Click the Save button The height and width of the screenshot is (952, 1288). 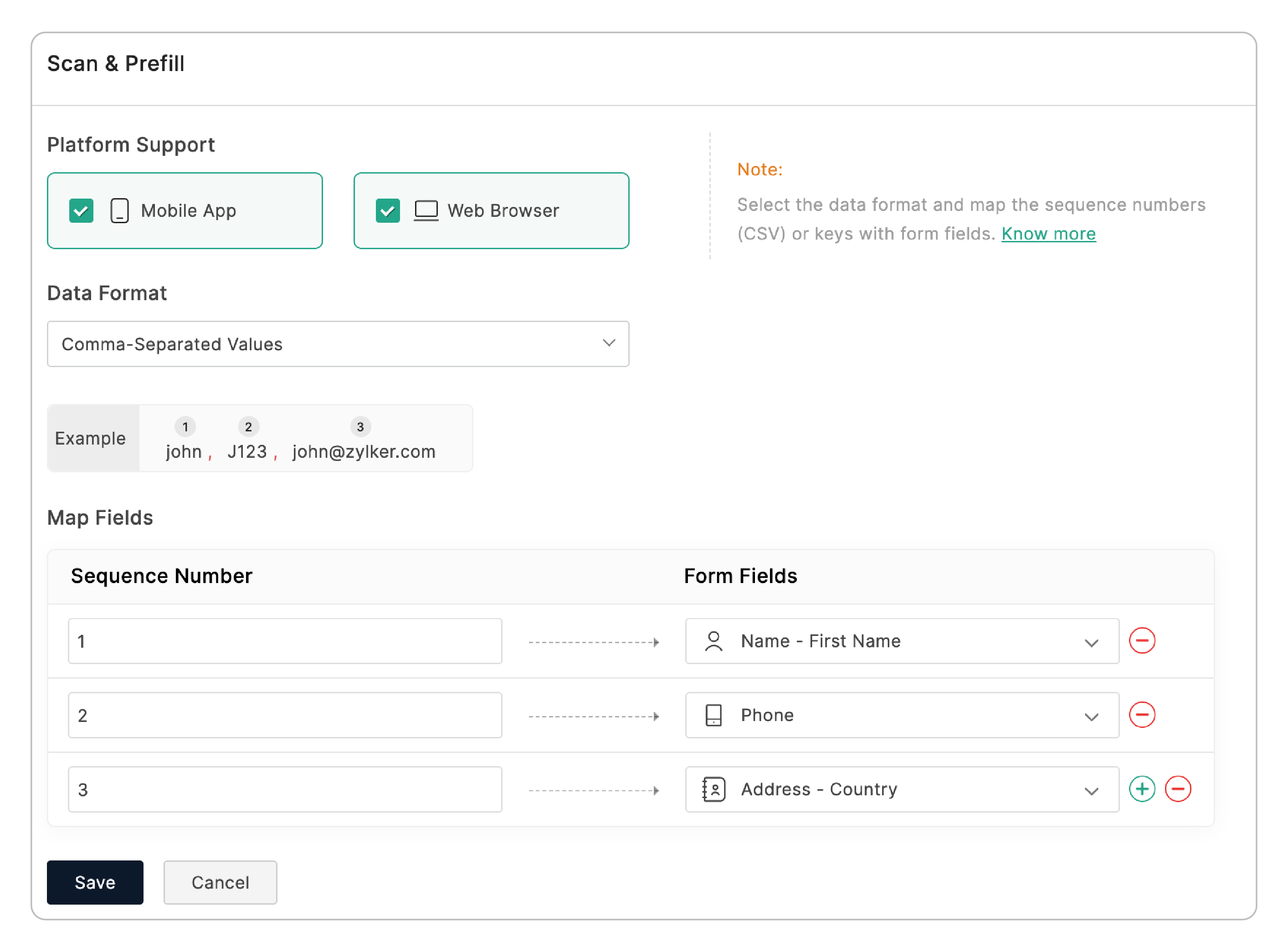tap(95, 882)
